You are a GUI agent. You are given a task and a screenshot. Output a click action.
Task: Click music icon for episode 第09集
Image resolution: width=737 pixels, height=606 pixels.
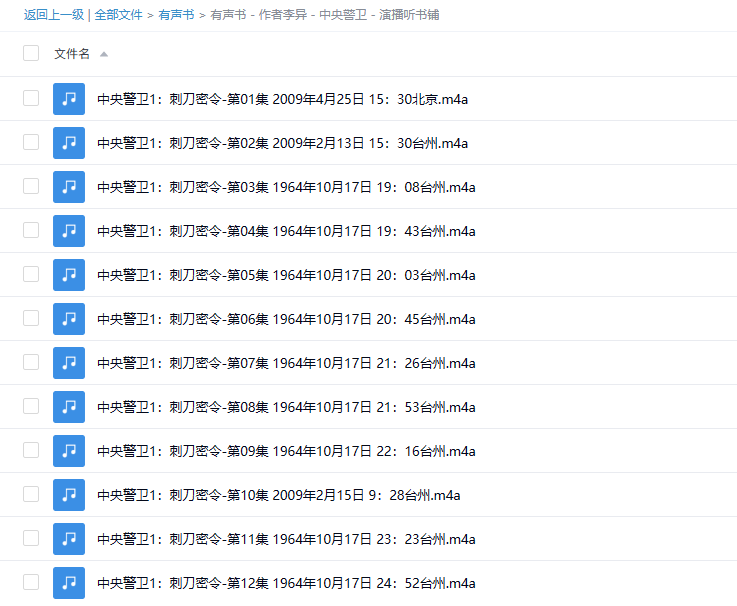click(x=69, y=451)
